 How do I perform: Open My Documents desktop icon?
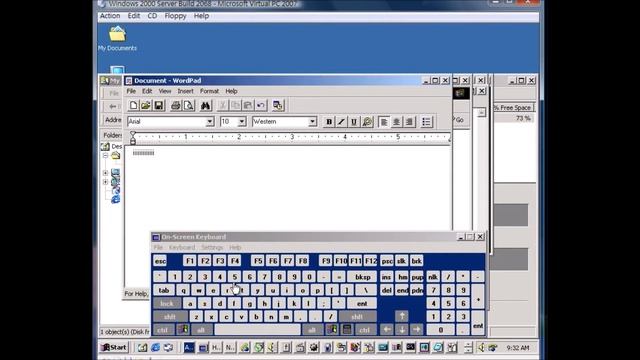117,39
